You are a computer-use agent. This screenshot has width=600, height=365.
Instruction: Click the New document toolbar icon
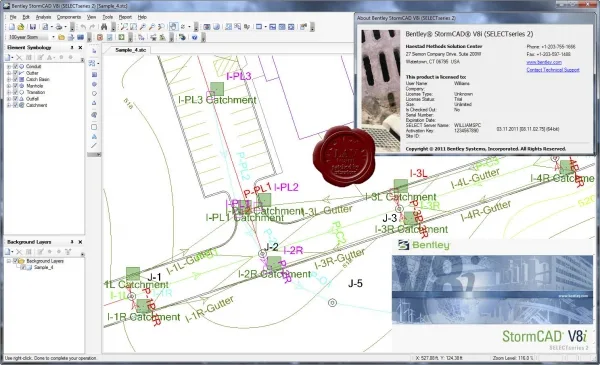point(12,27)
